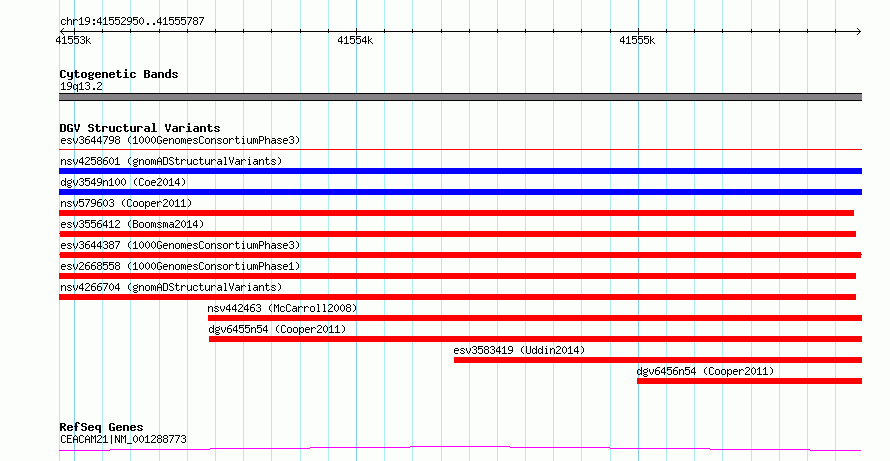Click the esv3644798 variant label
Screen dimensions: 890x461
(180, 140)
